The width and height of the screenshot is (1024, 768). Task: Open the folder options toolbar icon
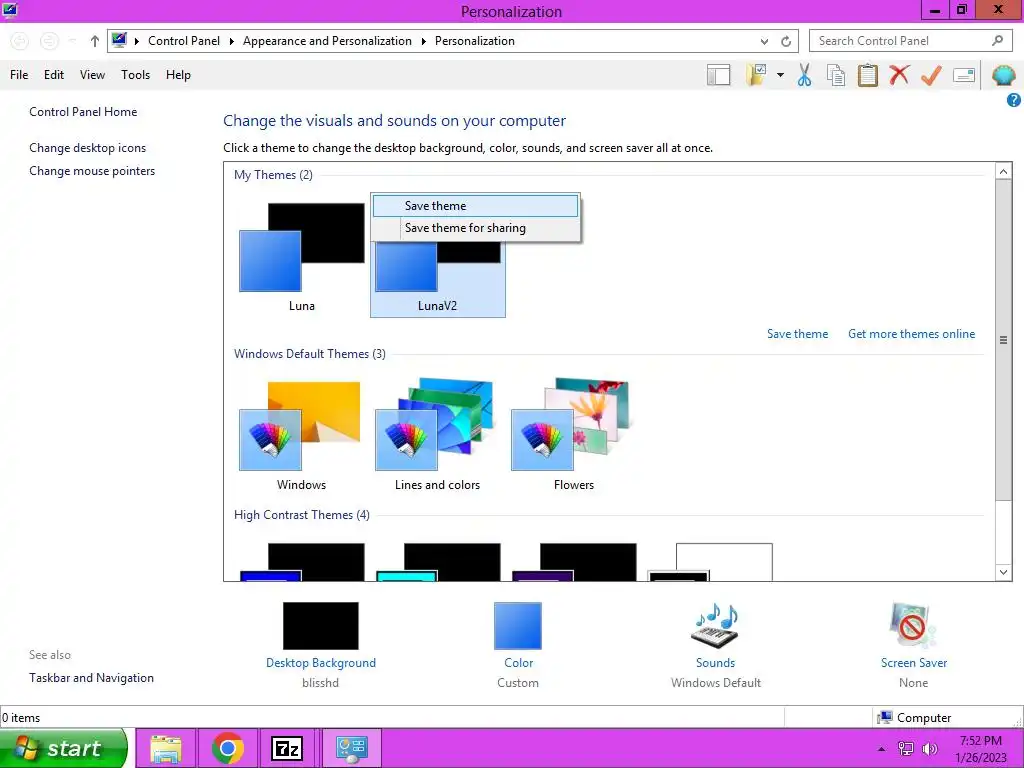click(757, 75)
